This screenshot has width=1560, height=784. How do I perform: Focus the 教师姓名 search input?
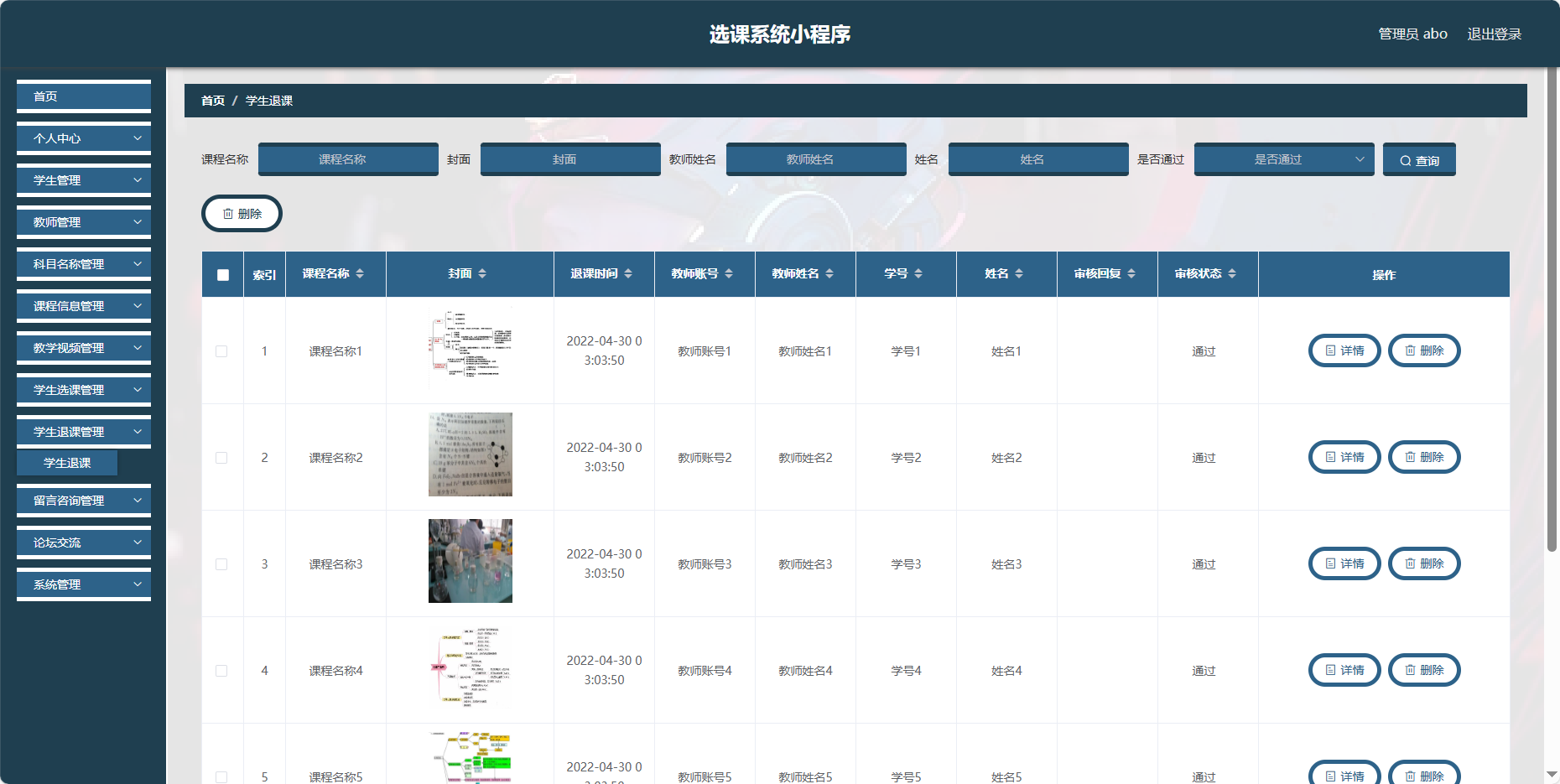point(816,159)
